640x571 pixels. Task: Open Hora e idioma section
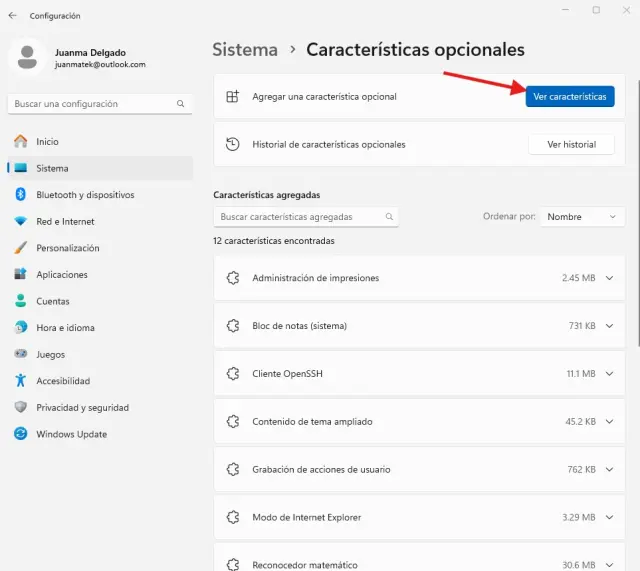click(x=65, y=328)
